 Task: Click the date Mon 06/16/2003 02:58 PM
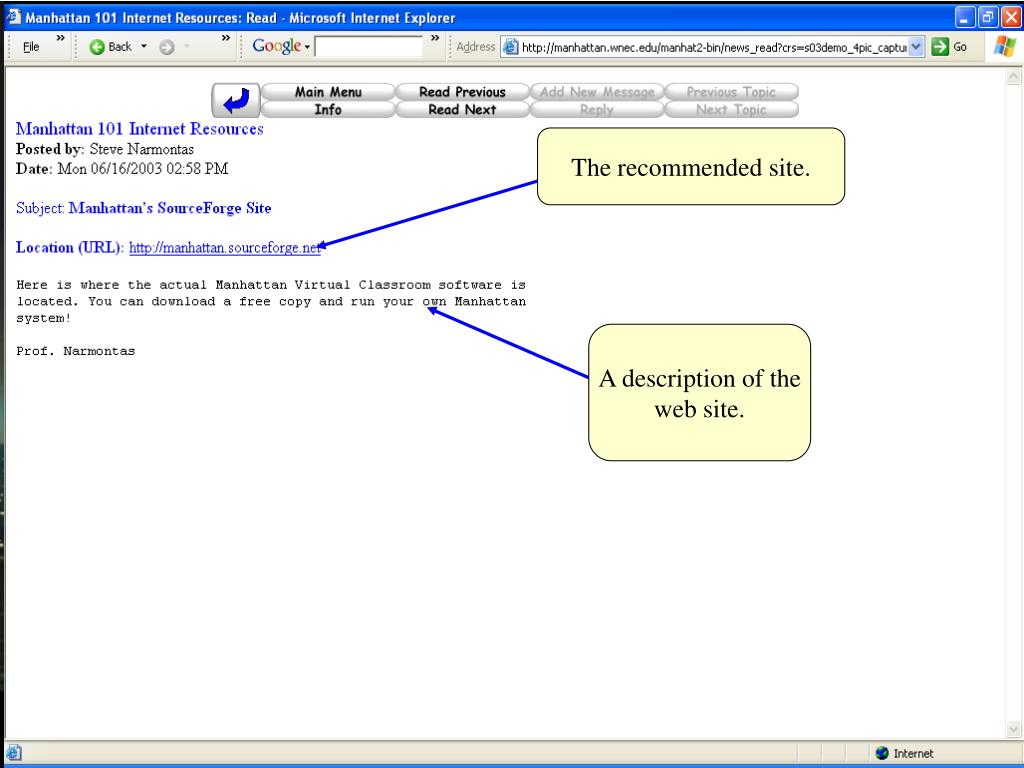[x=143, y=168]
